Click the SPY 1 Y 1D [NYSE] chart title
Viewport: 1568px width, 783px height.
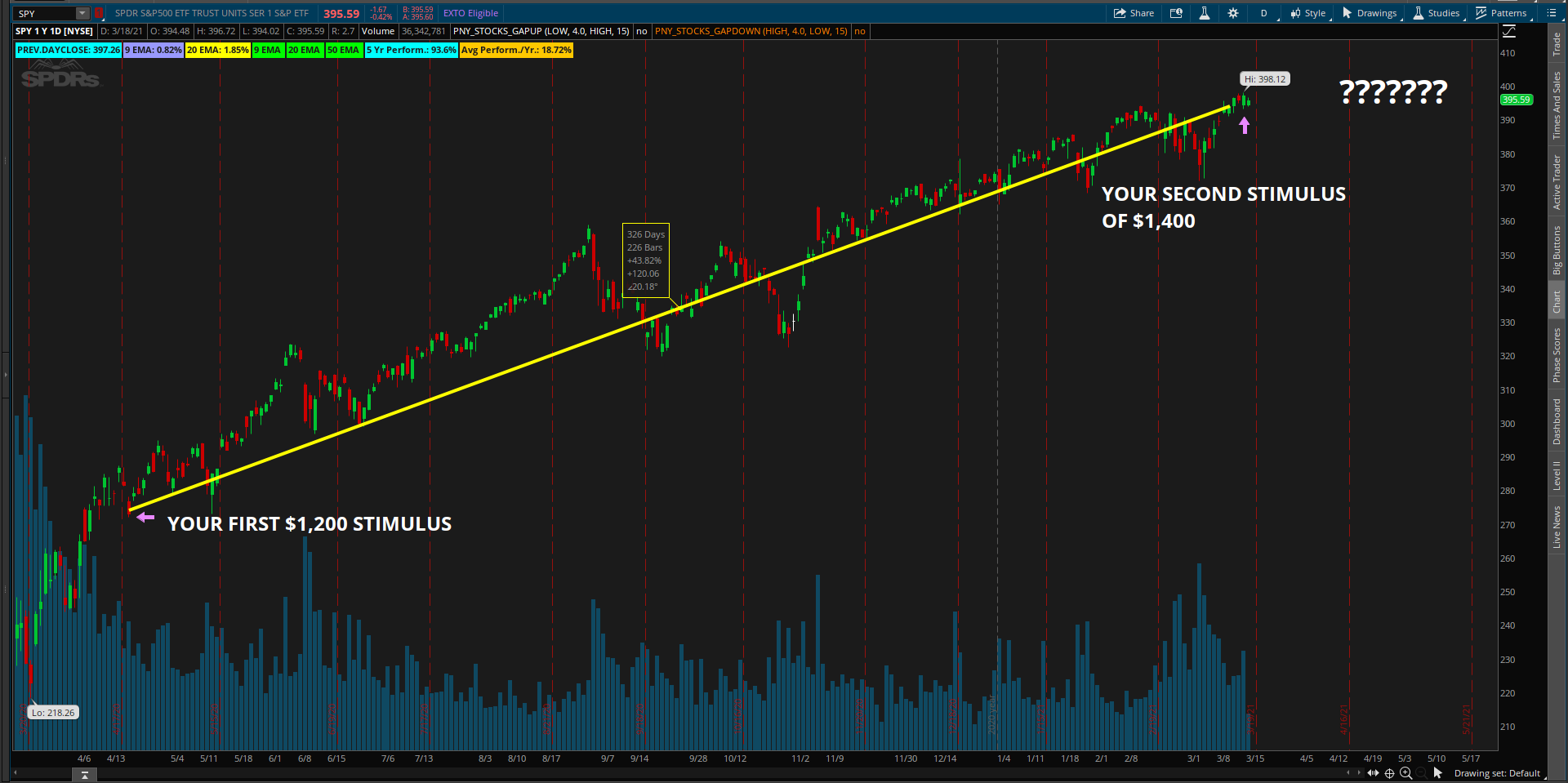55,31
